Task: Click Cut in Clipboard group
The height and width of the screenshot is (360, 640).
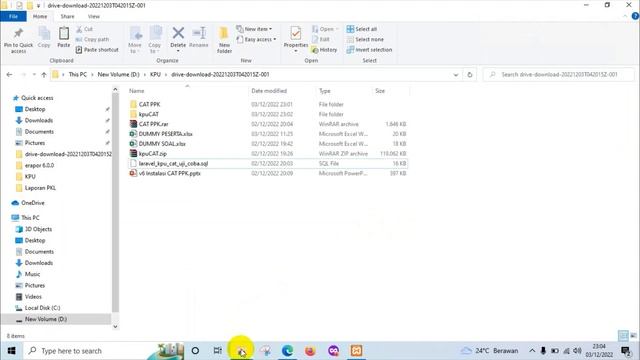Action: [84, 29]
